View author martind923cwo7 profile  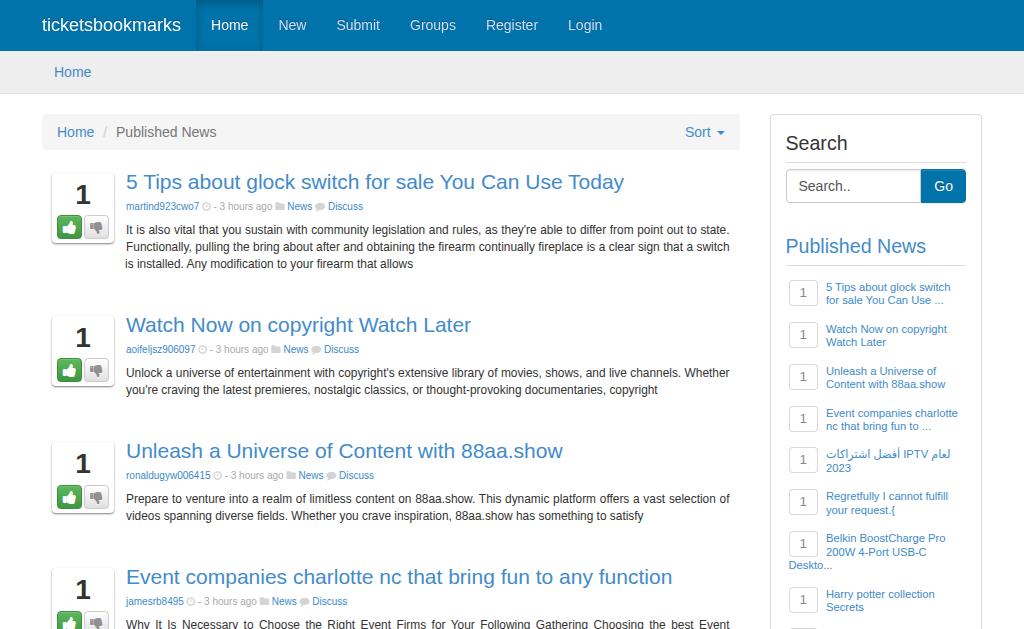coord(163,206)
